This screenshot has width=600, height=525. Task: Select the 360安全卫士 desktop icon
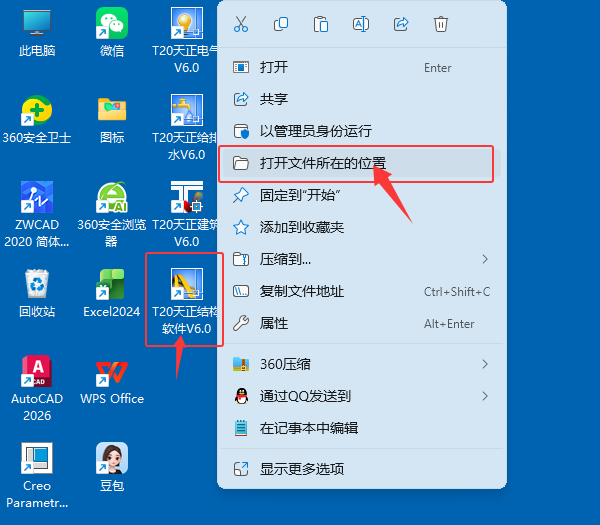pos(37,120)
